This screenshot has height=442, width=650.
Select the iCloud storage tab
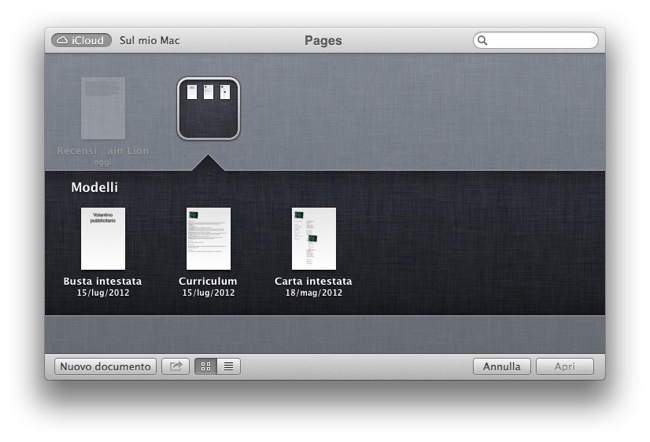(x=81, y=41)
